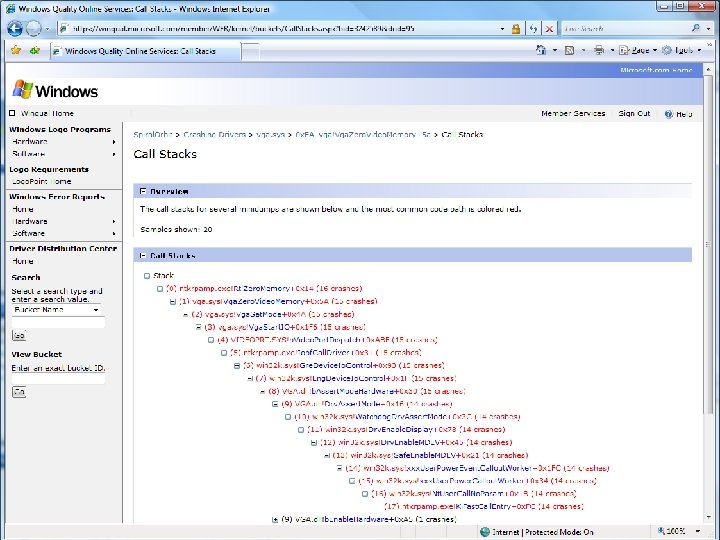The width and height of the screenshot is (720, 540).
Task: Click inside the exact bucket ID field
Action: tap(58, 378)
